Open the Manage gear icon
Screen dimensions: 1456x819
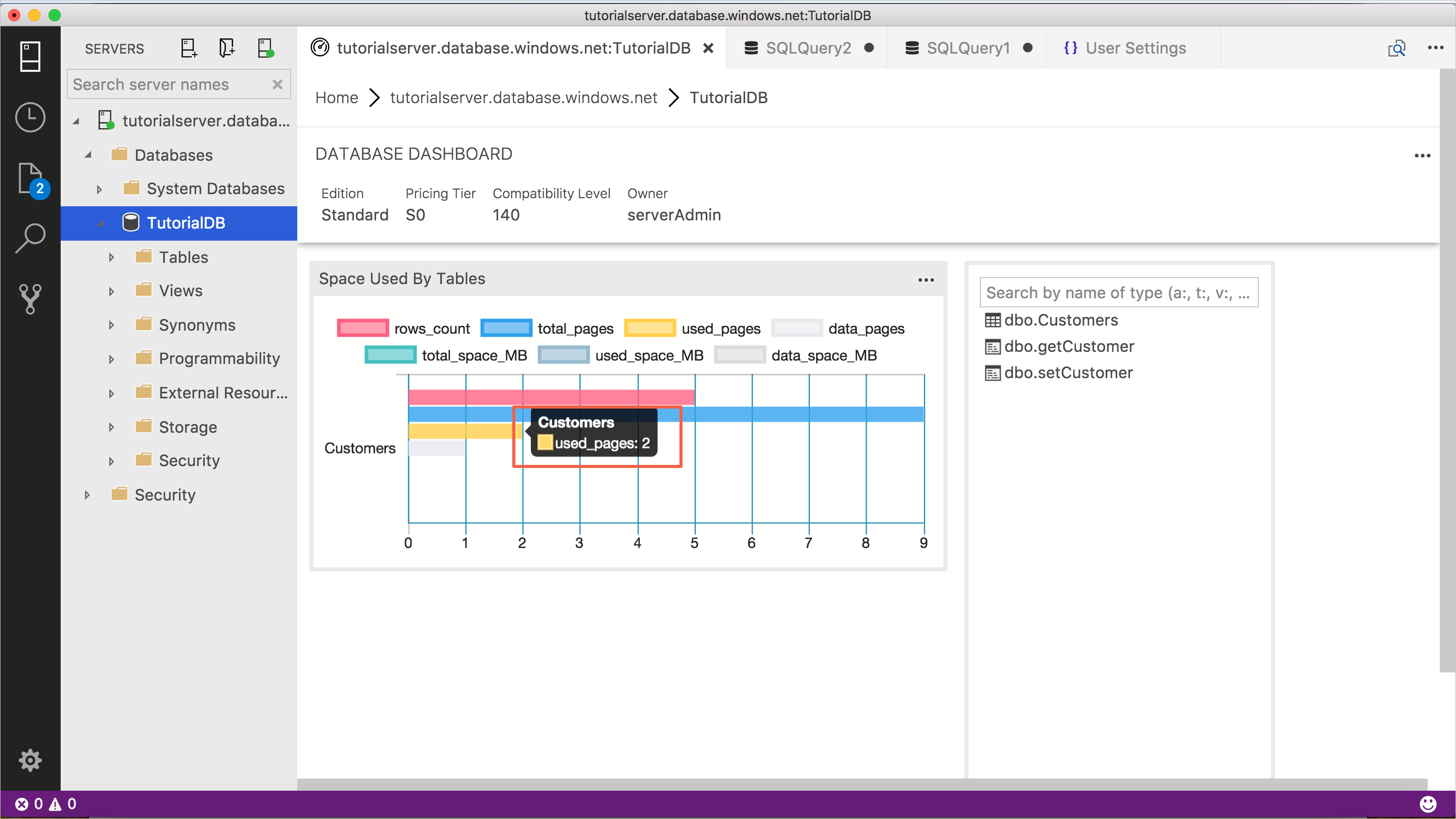click(30, 760)
